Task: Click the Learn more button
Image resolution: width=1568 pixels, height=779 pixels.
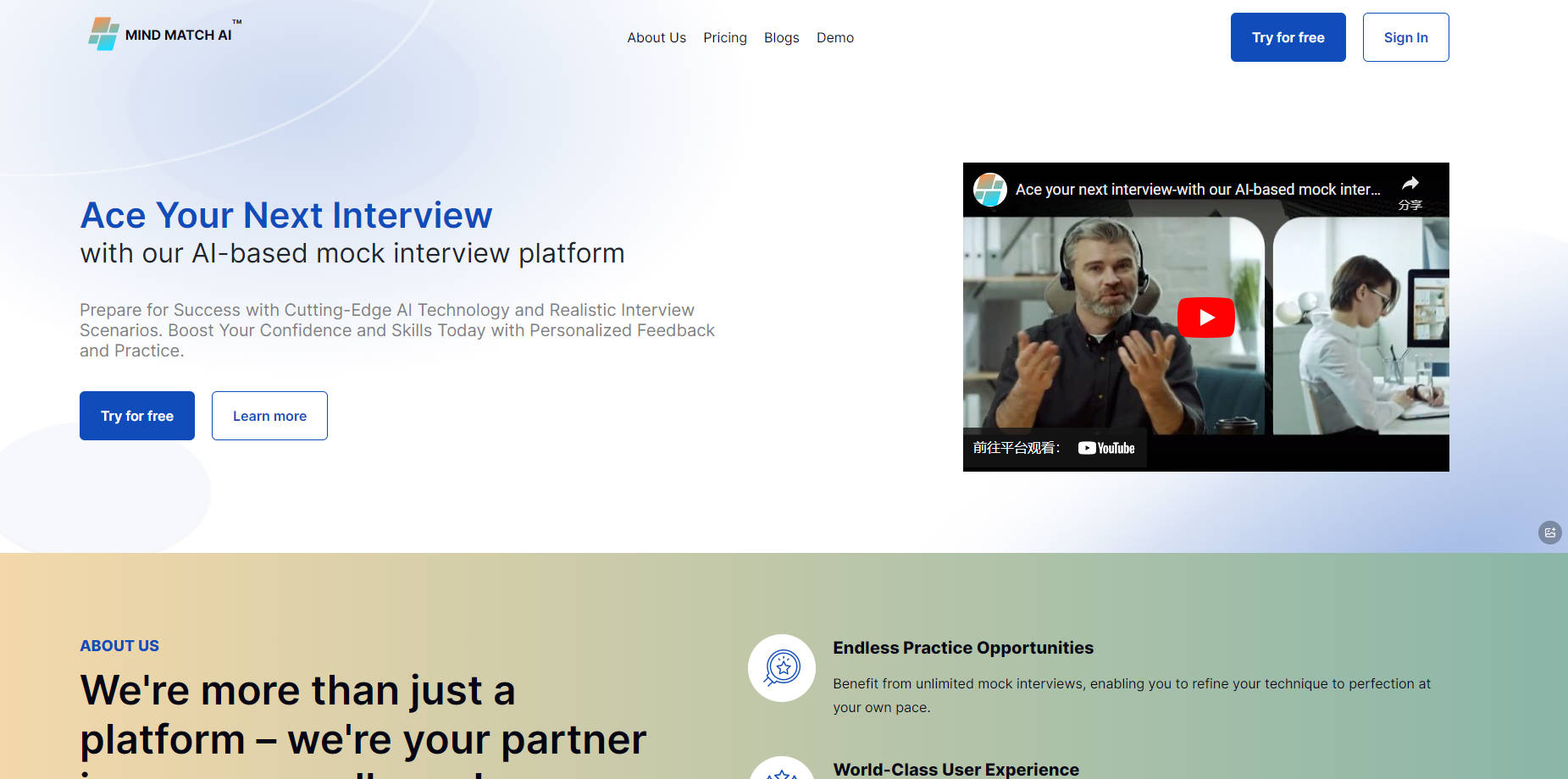Action: click(x=269, y=416)
